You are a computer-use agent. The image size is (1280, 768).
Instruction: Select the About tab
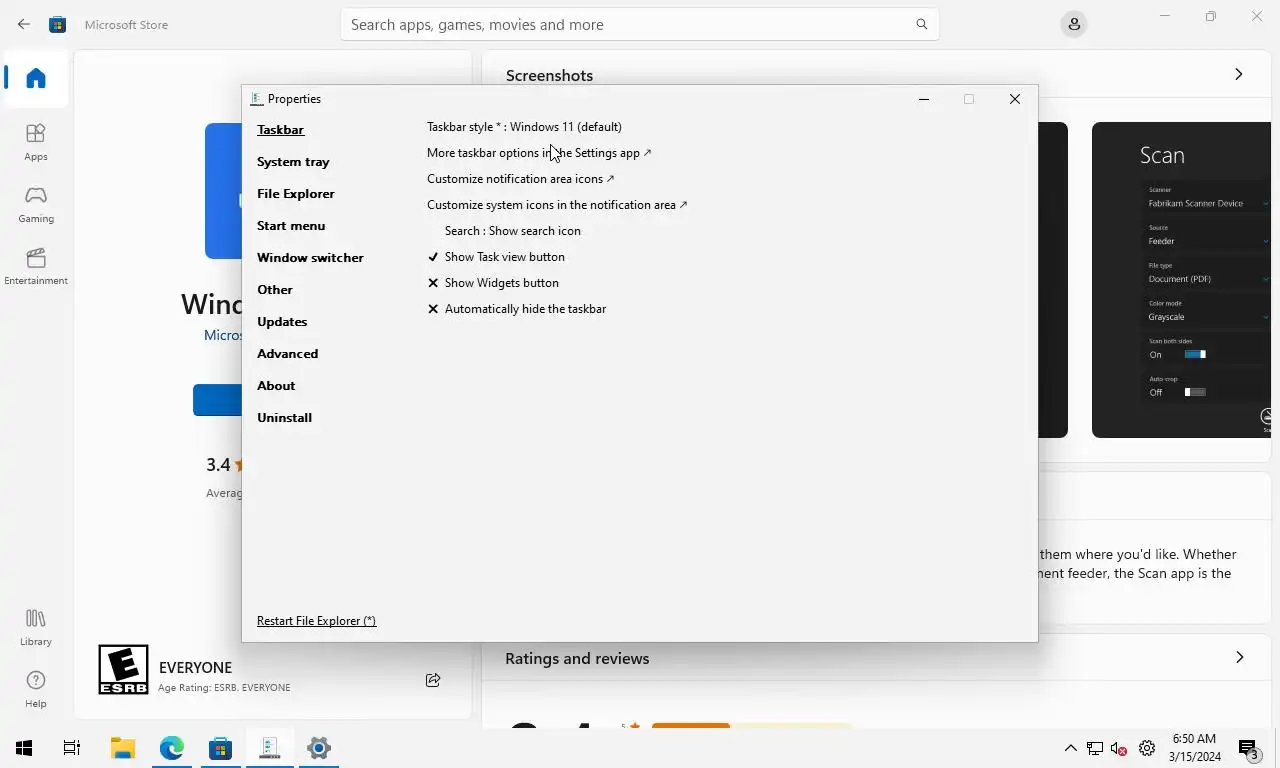tap(276, 386)
